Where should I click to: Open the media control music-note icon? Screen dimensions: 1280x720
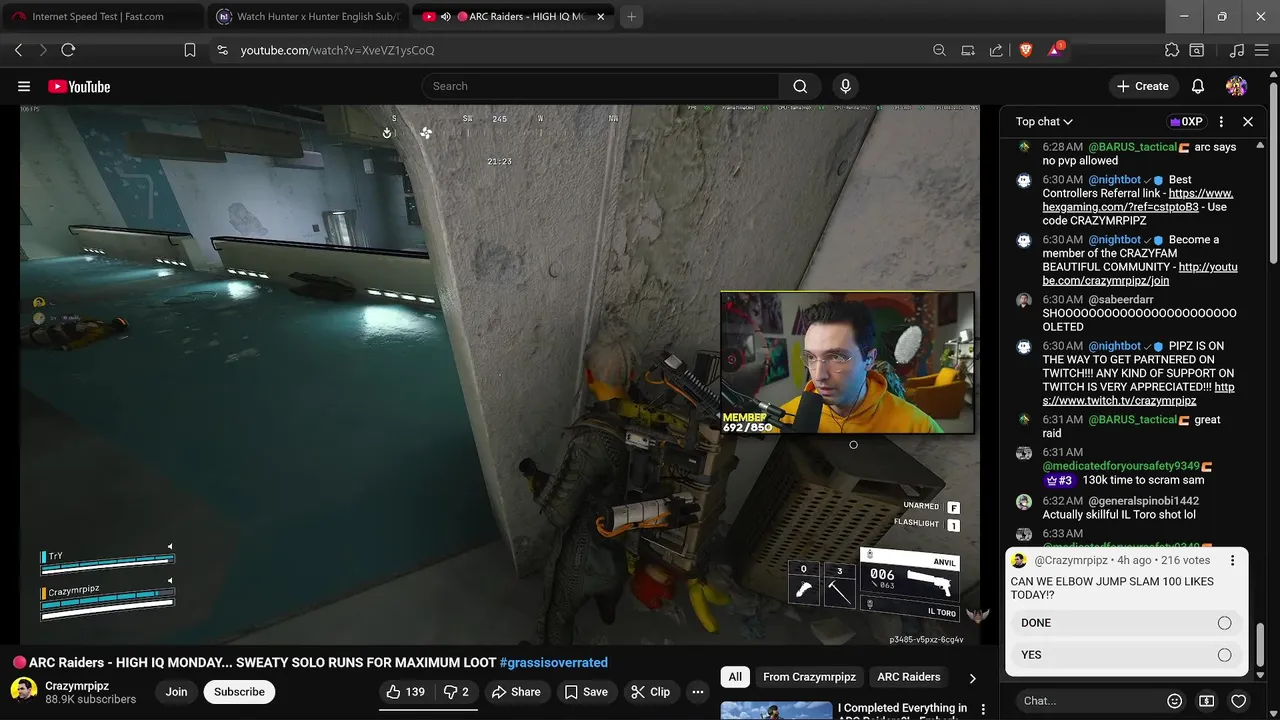tap(1237, 50)
